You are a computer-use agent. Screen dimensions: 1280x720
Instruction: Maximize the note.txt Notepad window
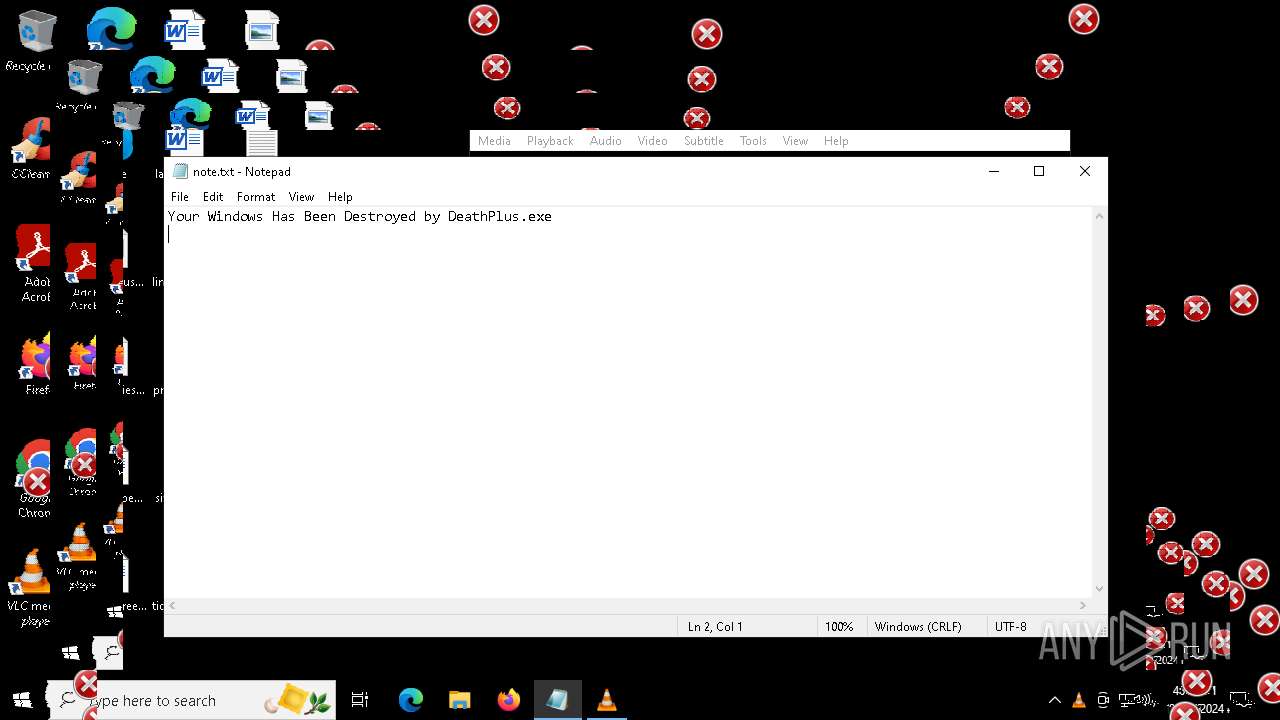[x=1039, y=171]
